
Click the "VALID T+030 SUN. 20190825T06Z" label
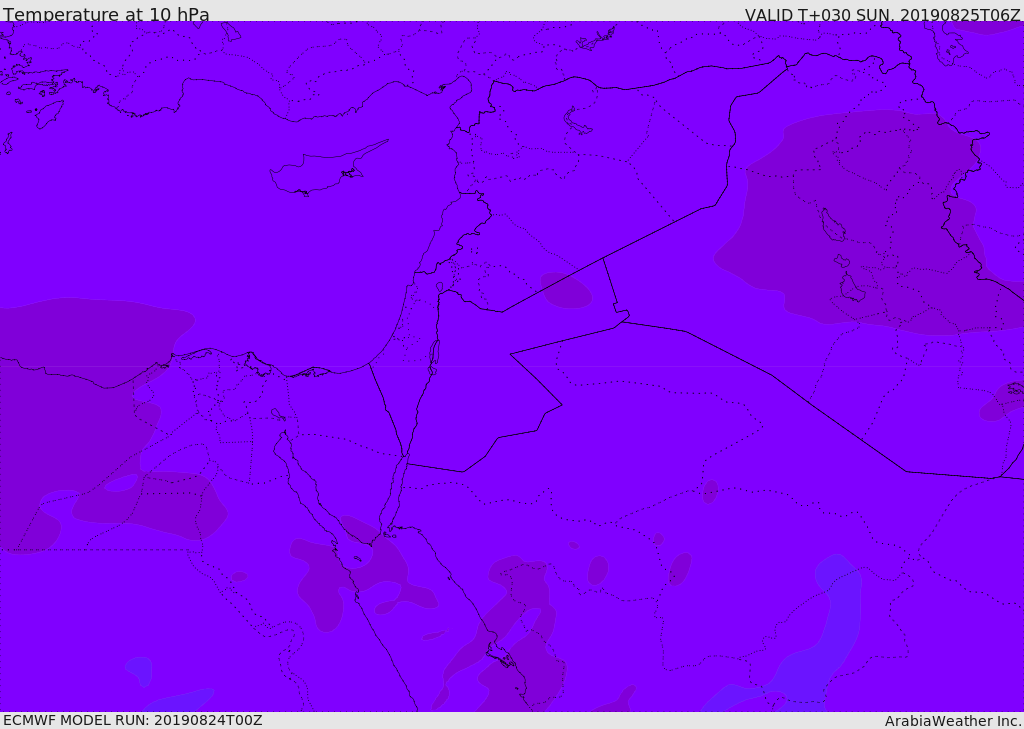click(x=884, y=15)
